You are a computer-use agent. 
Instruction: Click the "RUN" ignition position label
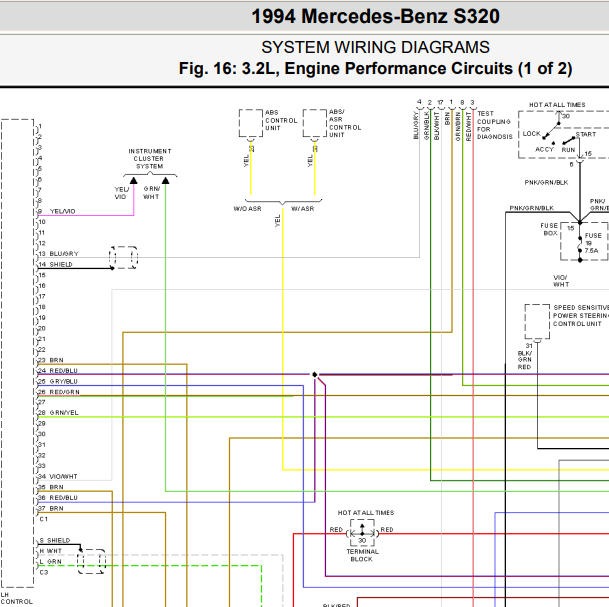tap(568, 150)
